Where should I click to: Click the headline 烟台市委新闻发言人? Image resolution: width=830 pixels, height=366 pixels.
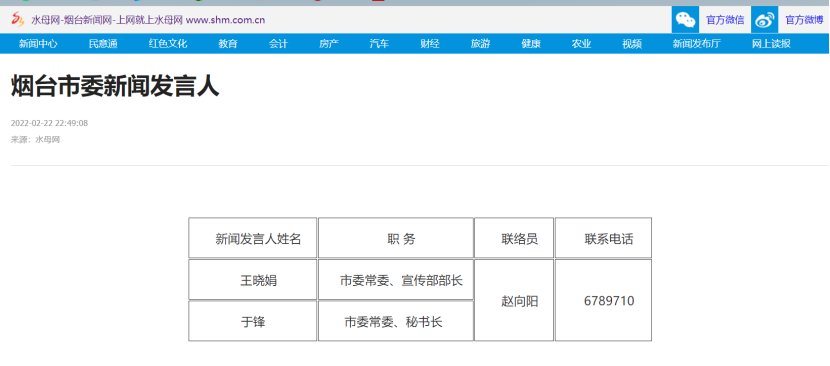click(x=115, y=86)
